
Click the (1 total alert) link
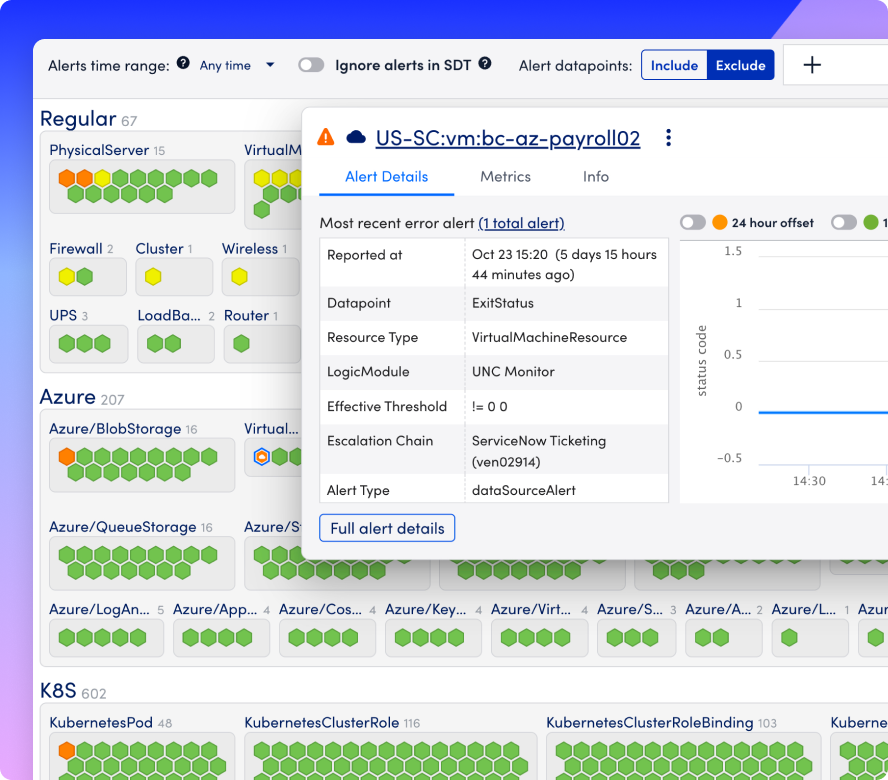tap(522, 223)
